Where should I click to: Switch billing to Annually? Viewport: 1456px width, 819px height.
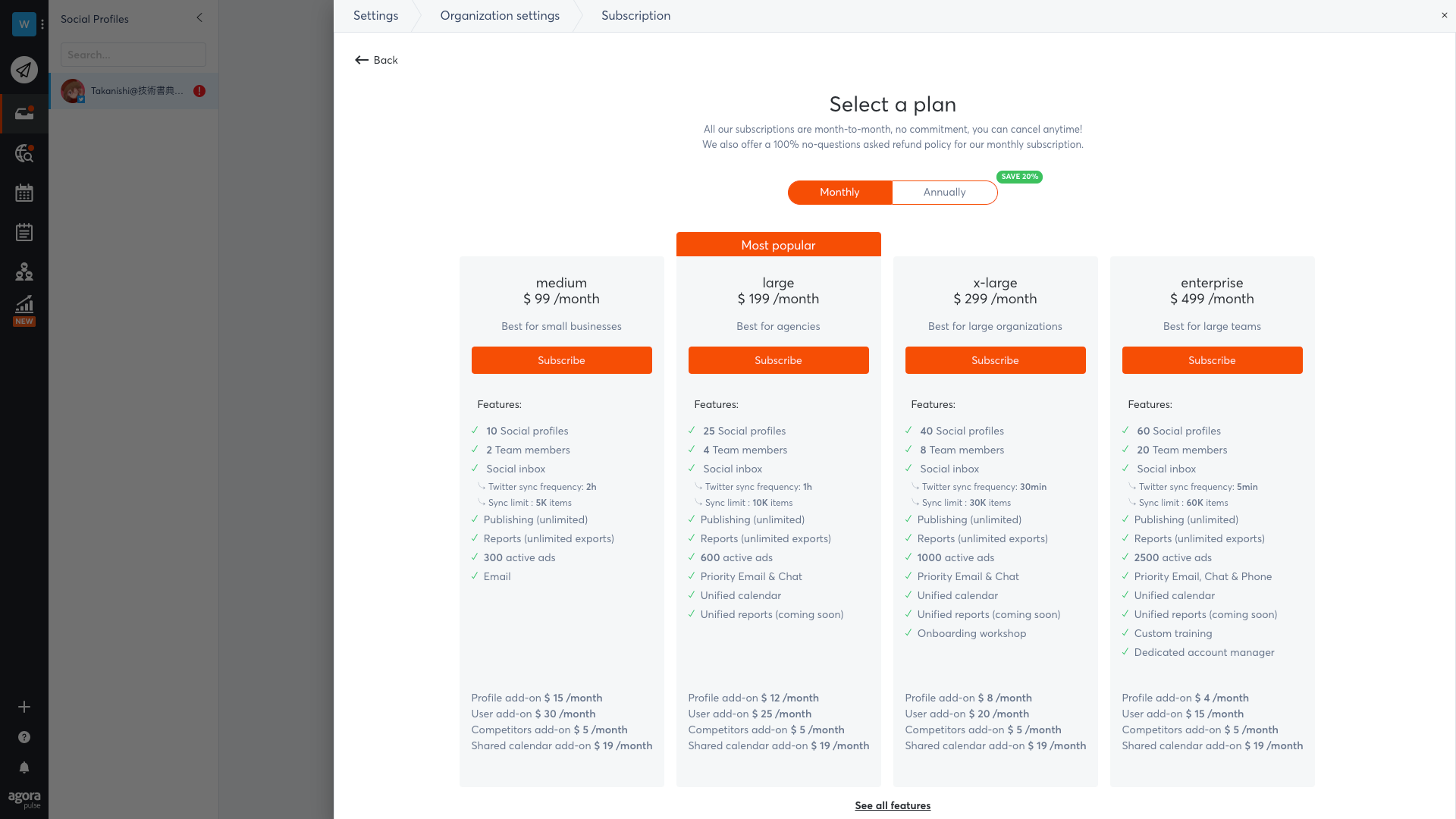[x=944, y=193]
